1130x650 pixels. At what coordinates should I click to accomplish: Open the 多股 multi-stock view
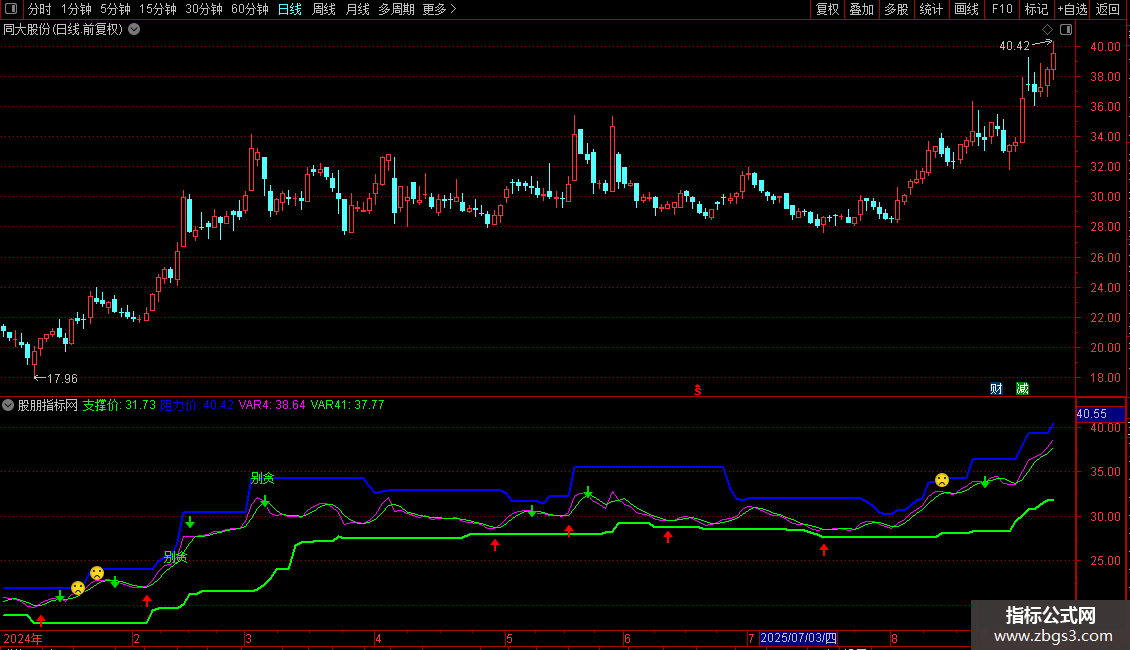pos(897,9)
